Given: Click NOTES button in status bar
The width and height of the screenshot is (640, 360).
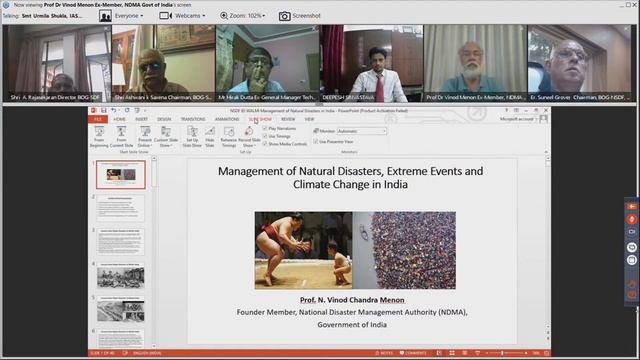Looking at the screenshot, I should point(384,353).
